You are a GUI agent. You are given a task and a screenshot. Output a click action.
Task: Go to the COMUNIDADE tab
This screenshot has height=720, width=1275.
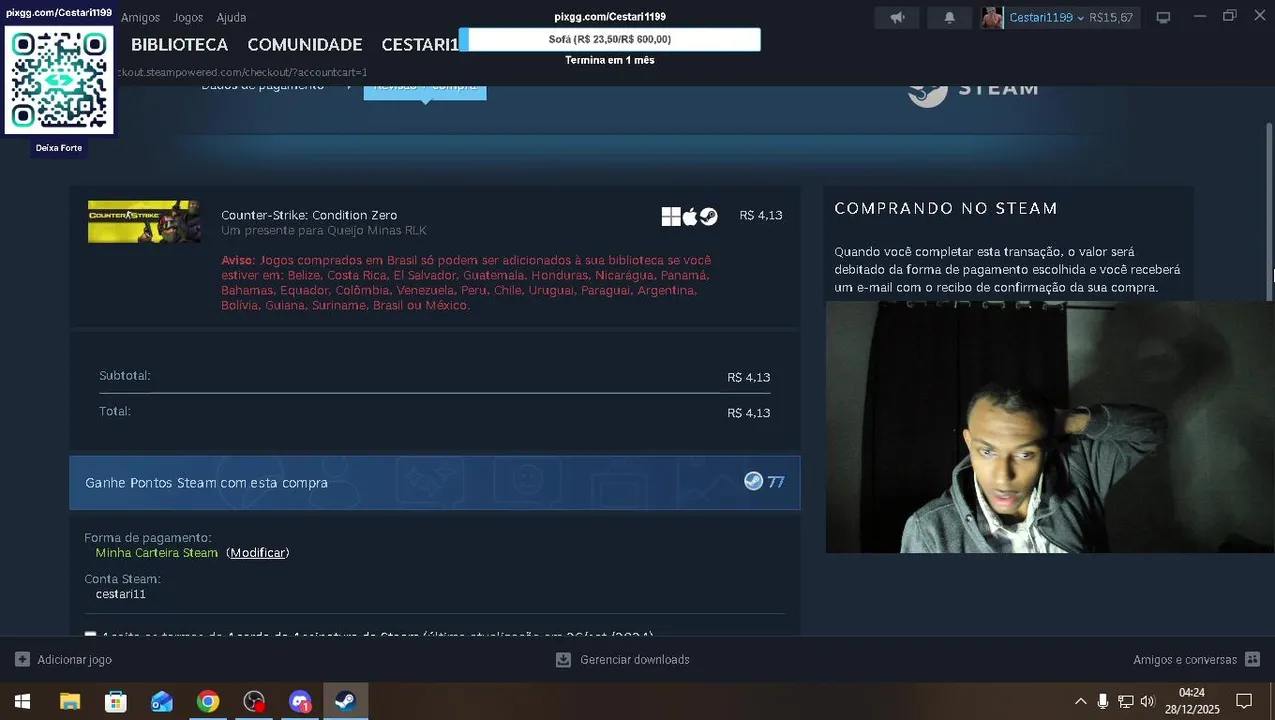pyautogui.click(x=304, y=45)
